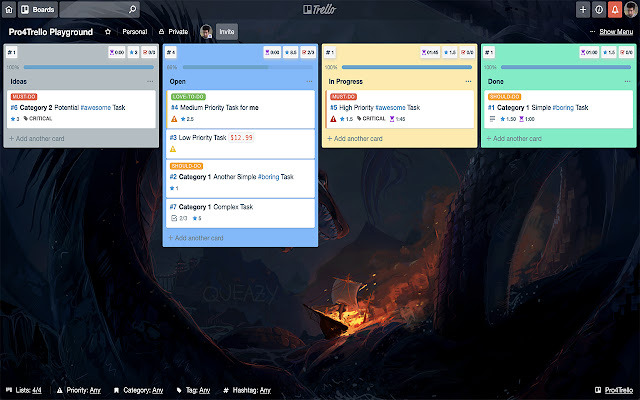640x400 pixels.
Task: Open the Personal team dropdown
Action: click(x=135, y=32)
